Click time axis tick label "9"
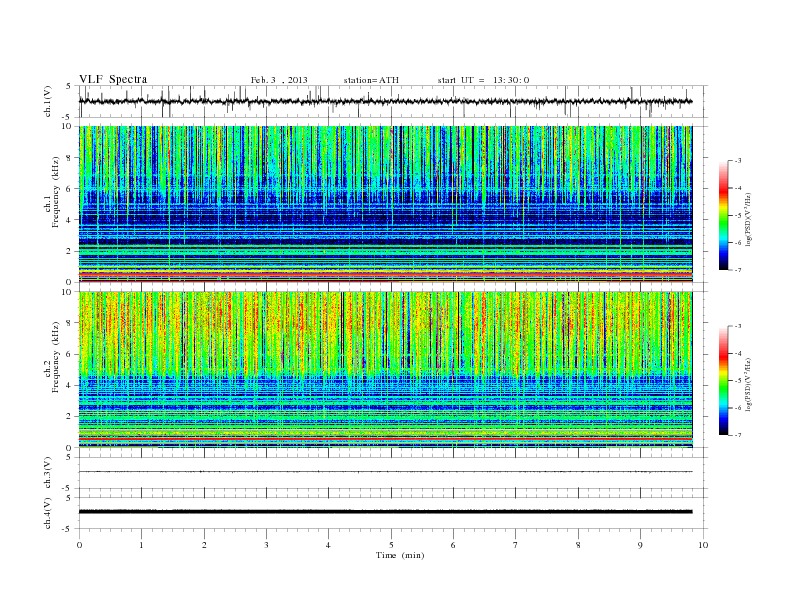The width and height of the screenshot is (792, 612). pos(640,545)
